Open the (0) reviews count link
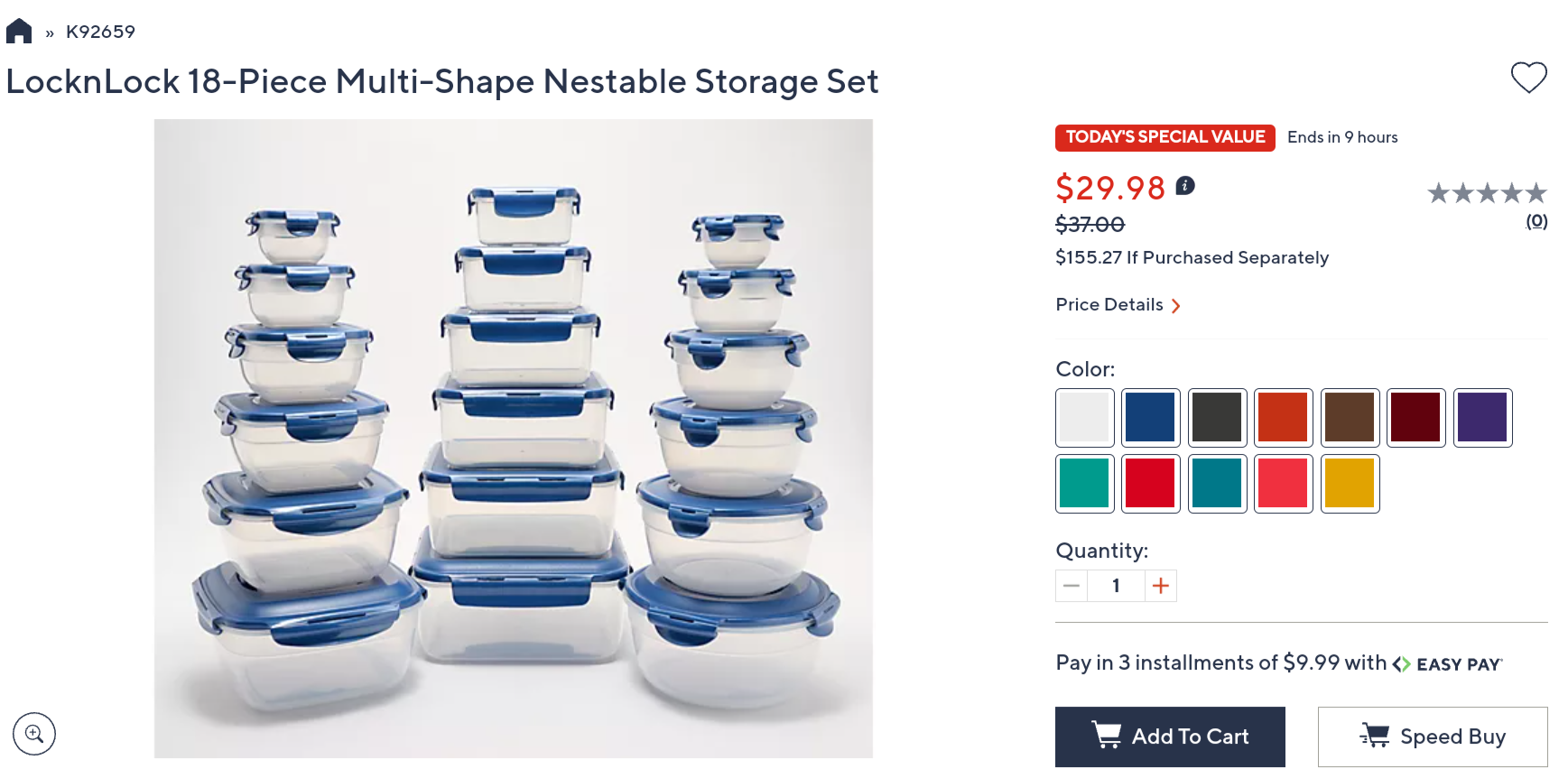 coord(1536,221)
